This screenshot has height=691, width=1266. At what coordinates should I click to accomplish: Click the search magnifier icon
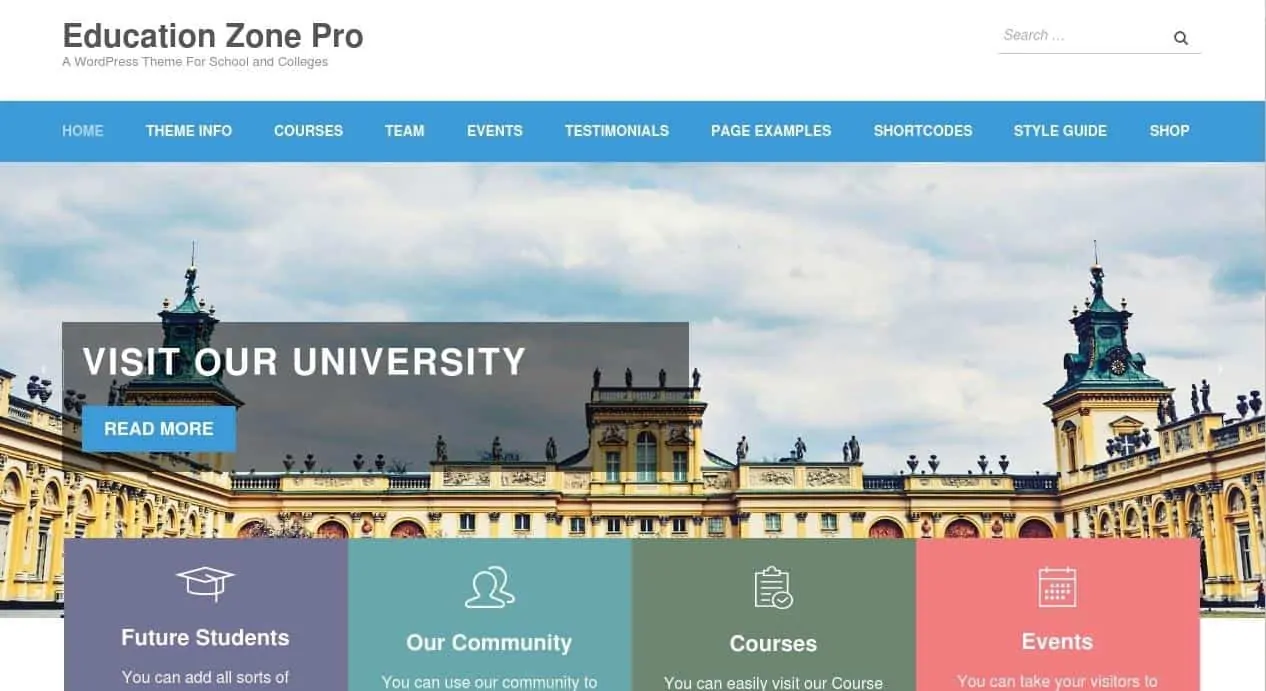(x=1180, y=38)
